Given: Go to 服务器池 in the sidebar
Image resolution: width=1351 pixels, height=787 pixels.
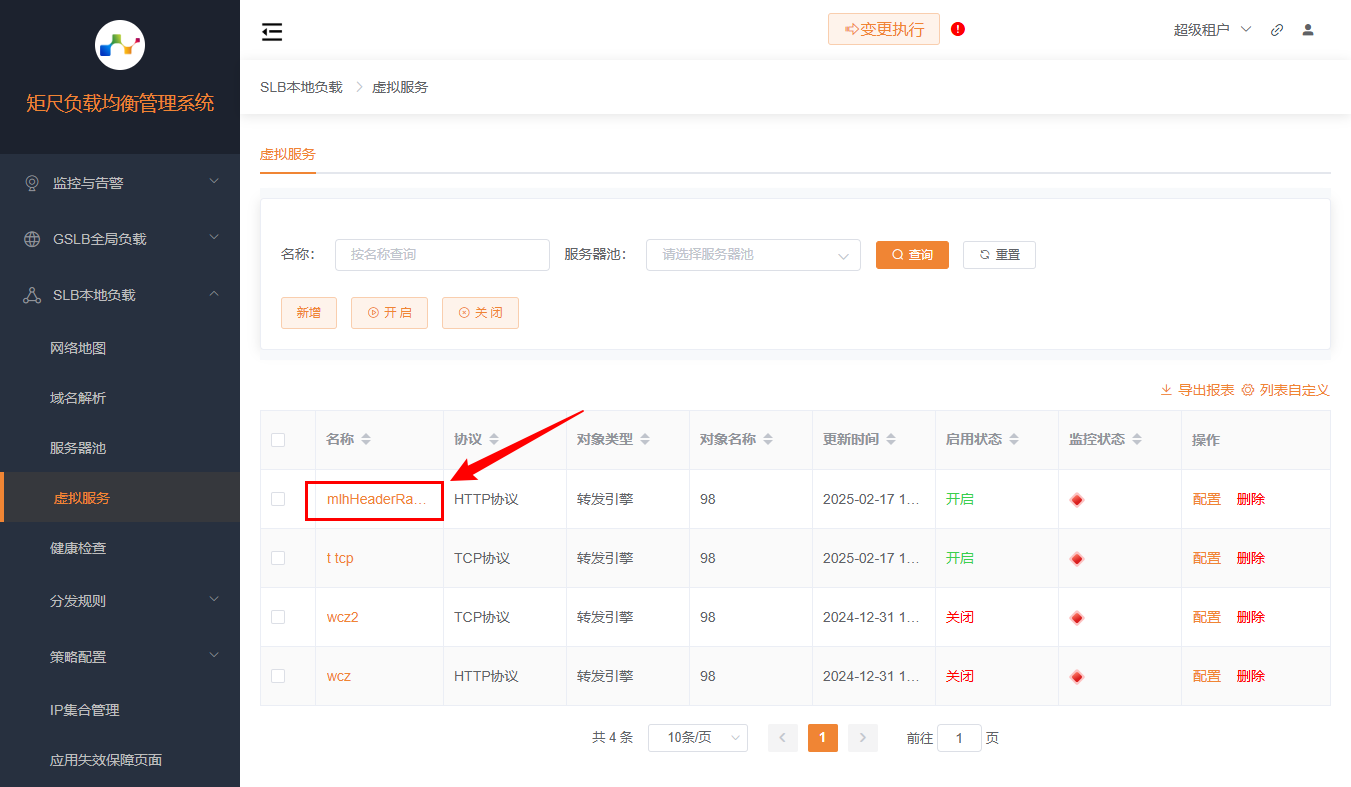Looking at the screenshot, I should pos(78,448).
